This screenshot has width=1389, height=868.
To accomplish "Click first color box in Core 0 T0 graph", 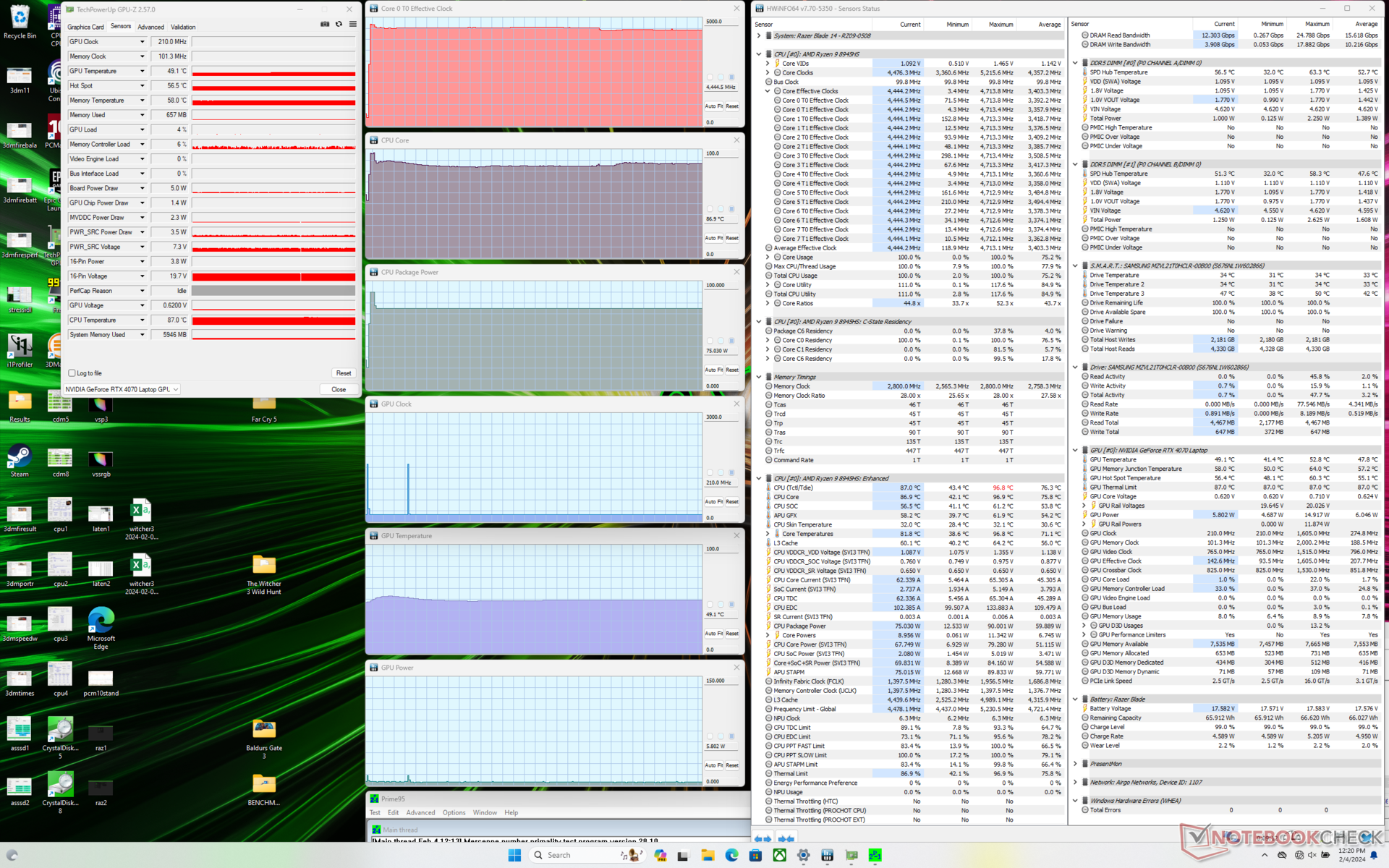I will pyautogui.click(x=710, y=77).
